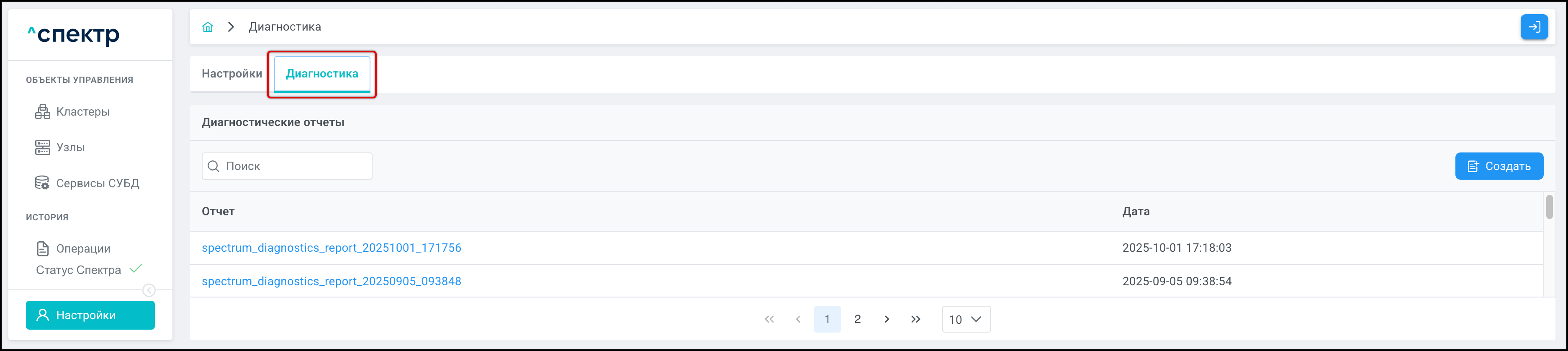Jump to the last page arrow
This screenshot has height=351, width=1568.
915,319
